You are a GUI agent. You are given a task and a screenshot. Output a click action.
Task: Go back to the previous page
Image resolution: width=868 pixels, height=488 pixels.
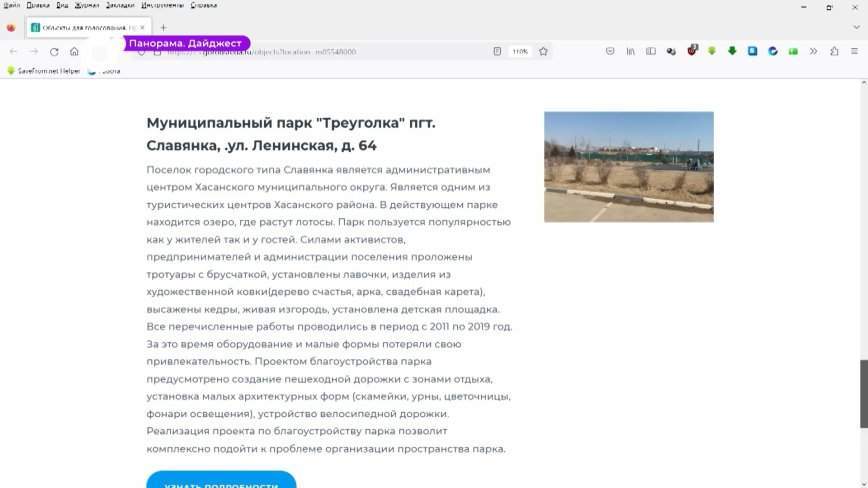(x=13, y=51)
